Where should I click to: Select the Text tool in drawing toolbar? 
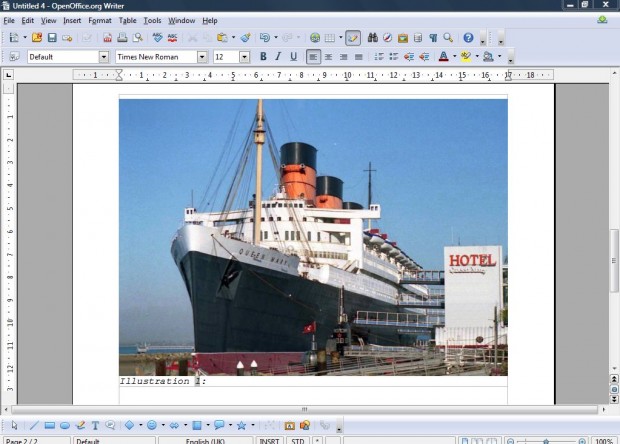pyautogui.click(x=95, y=425)
